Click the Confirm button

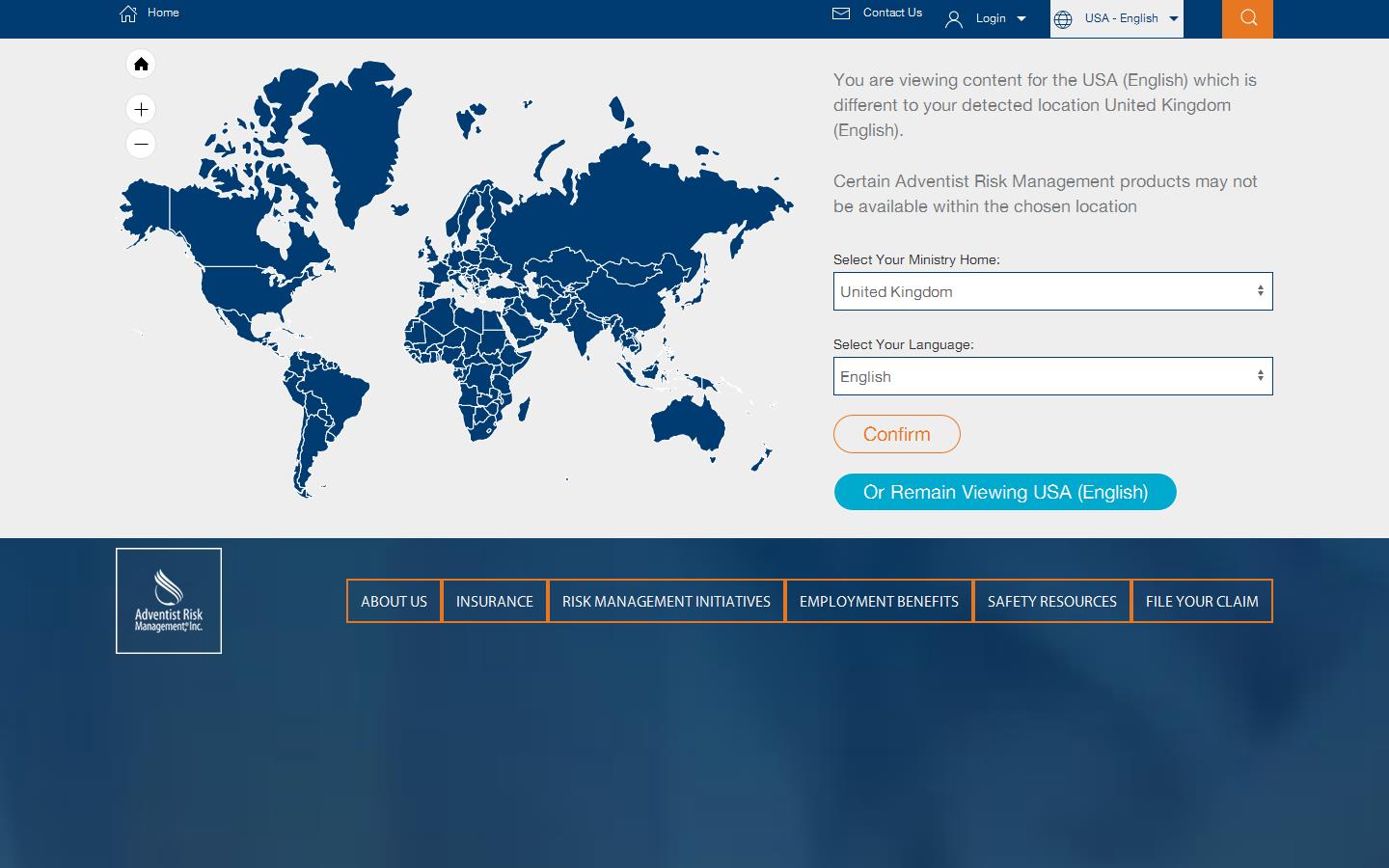coord(896,434)
